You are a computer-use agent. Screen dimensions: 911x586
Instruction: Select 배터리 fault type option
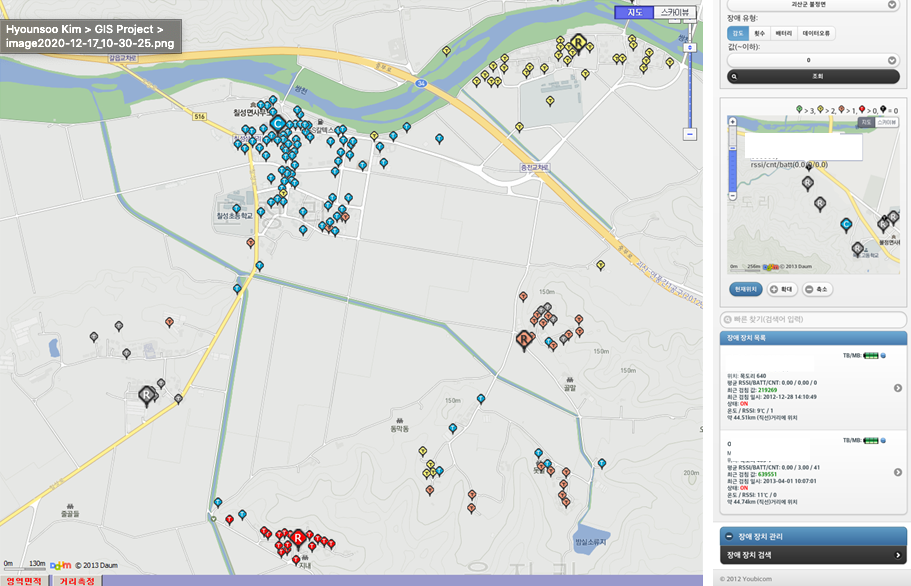coord(784,33)
